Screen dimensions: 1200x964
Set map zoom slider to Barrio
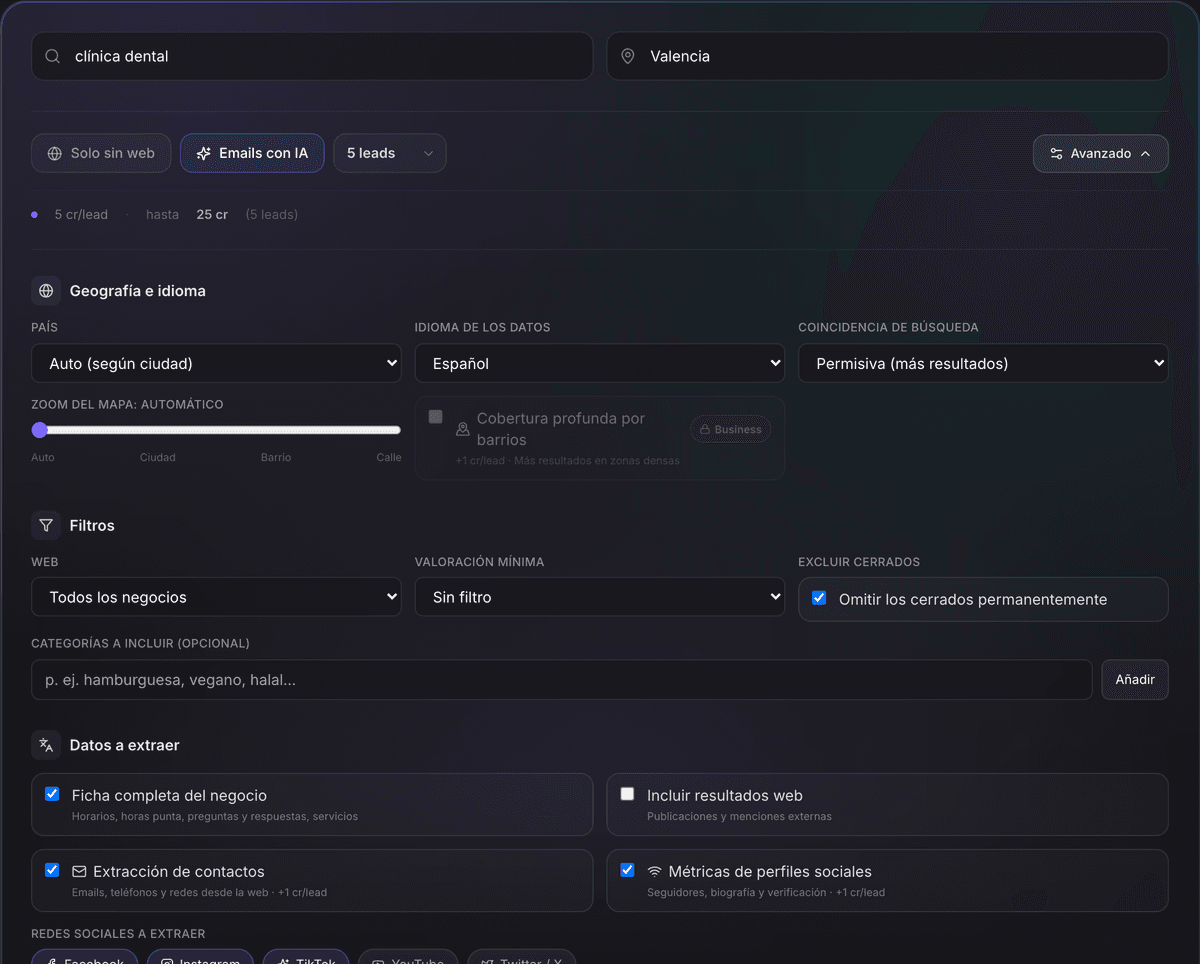coord(276,430)
